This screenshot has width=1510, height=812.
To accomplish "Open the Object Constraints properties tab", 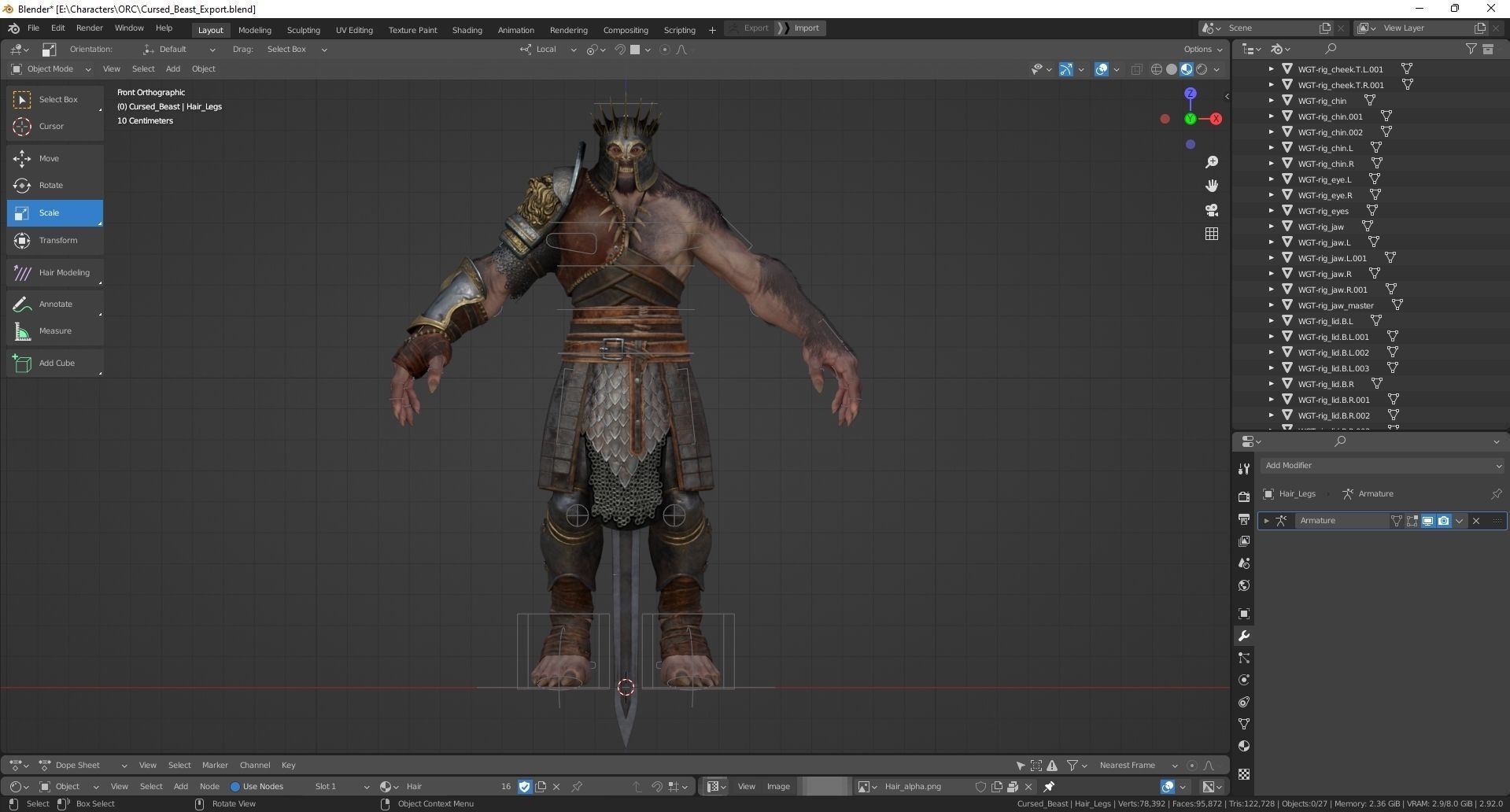I will [1244, 701].
